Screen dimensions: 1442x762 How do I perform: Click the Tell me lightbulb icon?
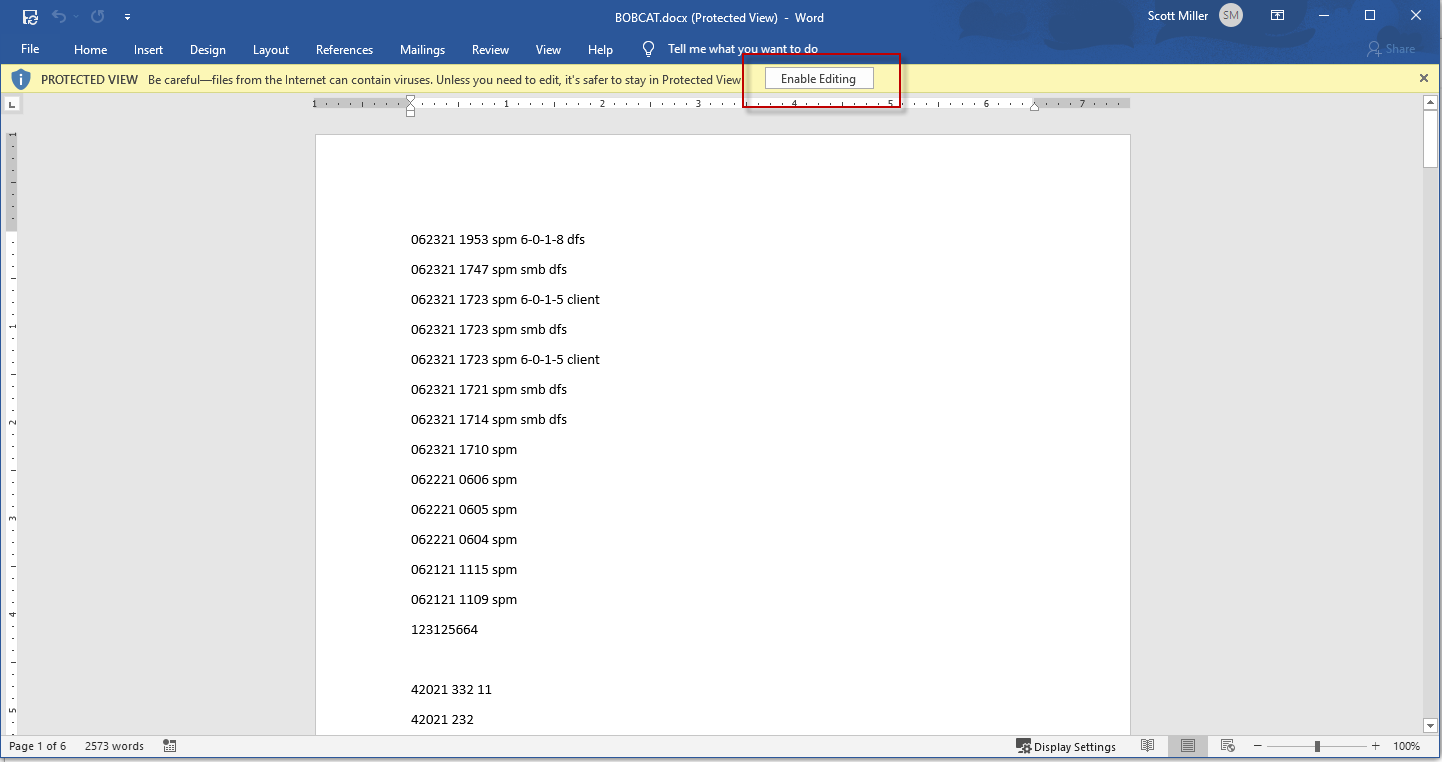click(648, 49)
